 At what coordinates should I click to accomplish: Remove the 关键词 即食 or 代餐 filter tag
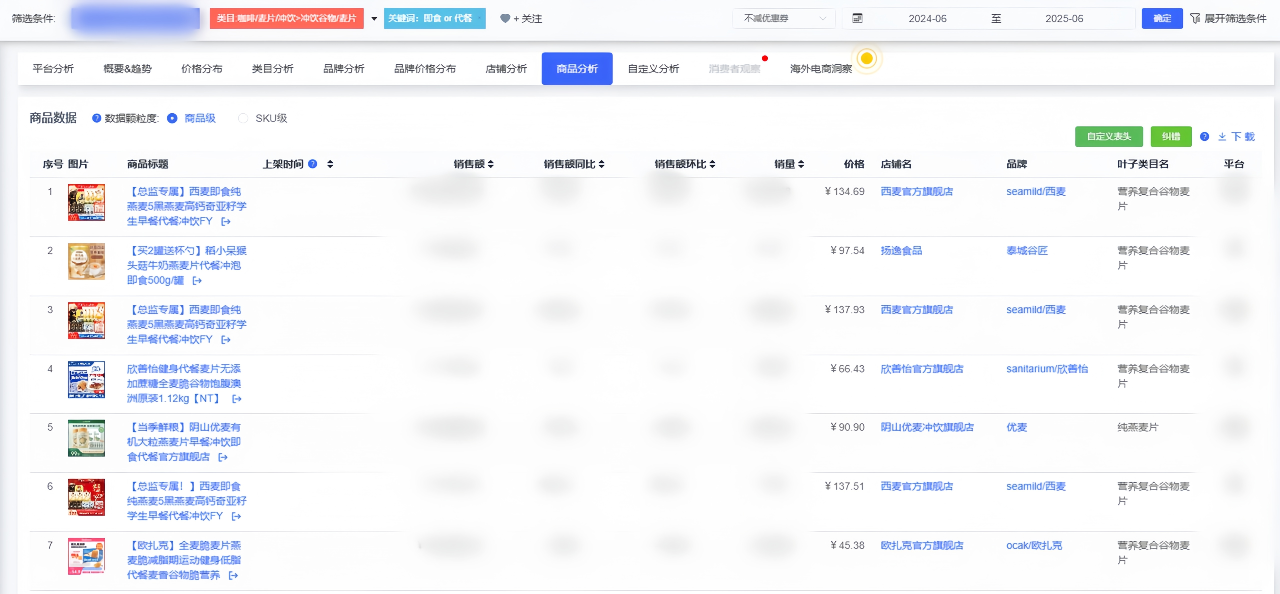(x=480, y=19)
